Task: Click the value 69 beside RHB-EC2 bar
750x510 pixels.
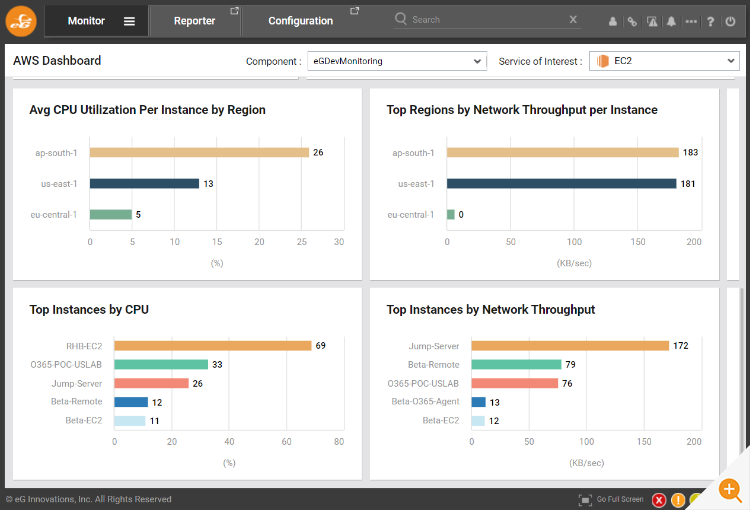Action: tap(320, 345)
